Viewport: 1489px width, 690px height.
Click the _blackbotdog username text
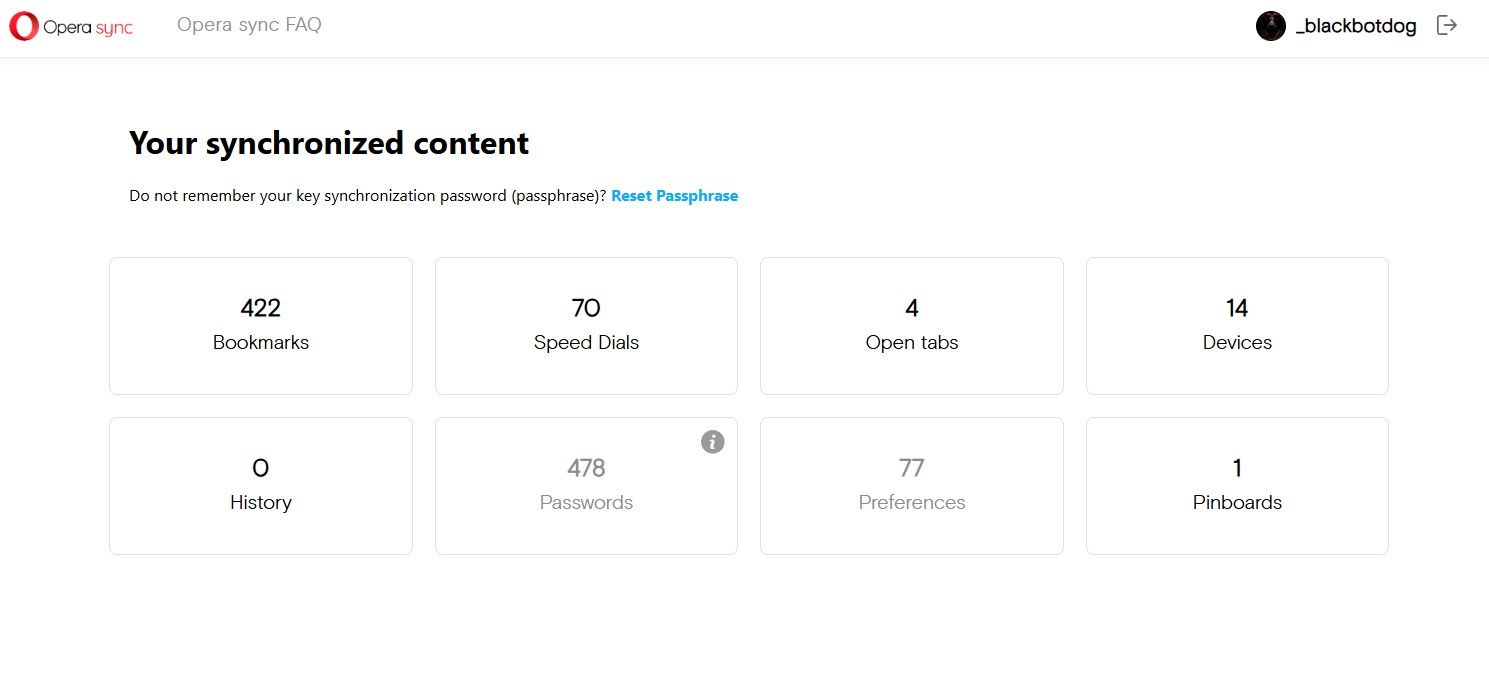[1356, 27]
